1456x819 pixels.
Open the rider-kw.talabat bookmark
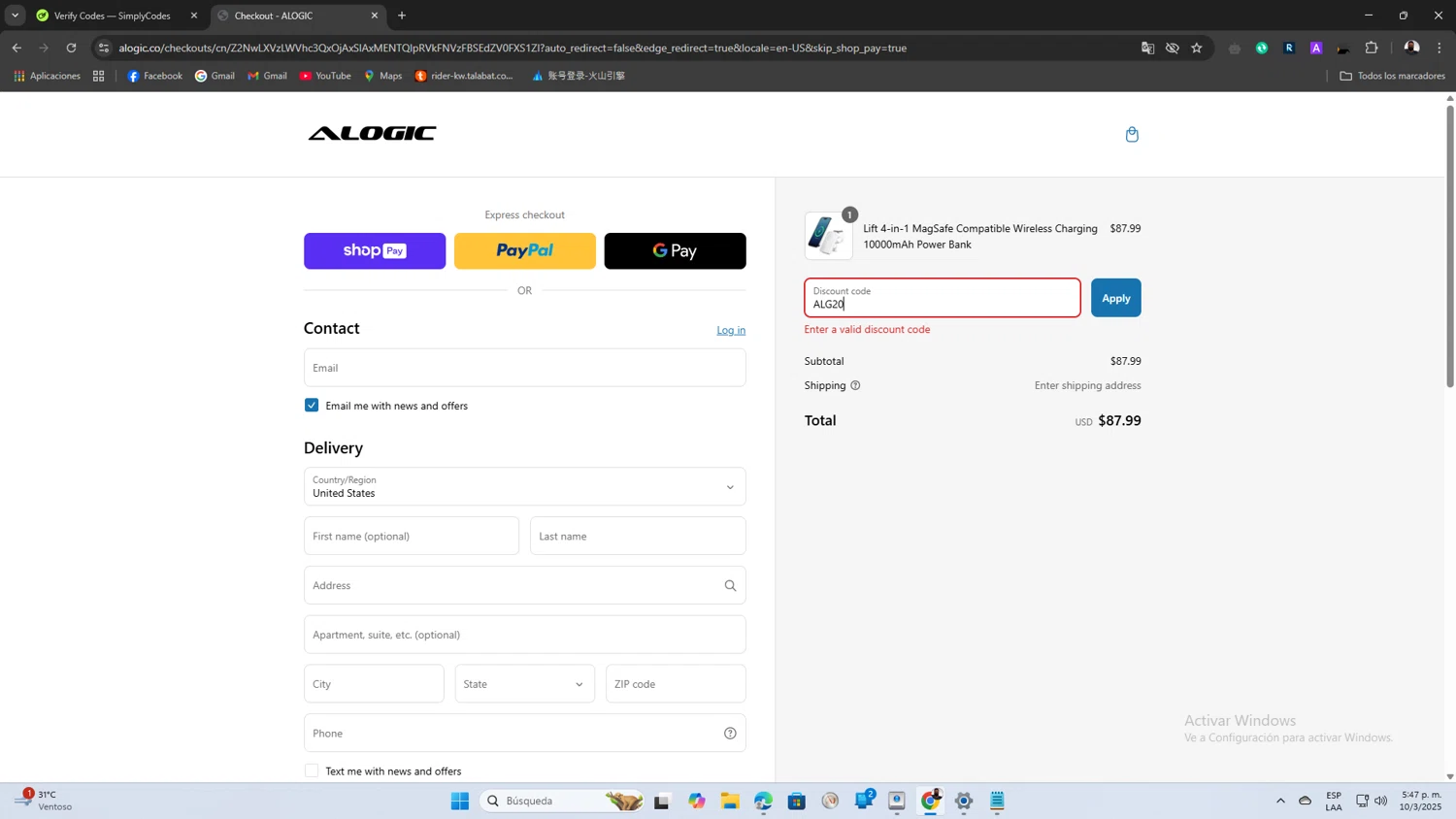click(464, 76)
